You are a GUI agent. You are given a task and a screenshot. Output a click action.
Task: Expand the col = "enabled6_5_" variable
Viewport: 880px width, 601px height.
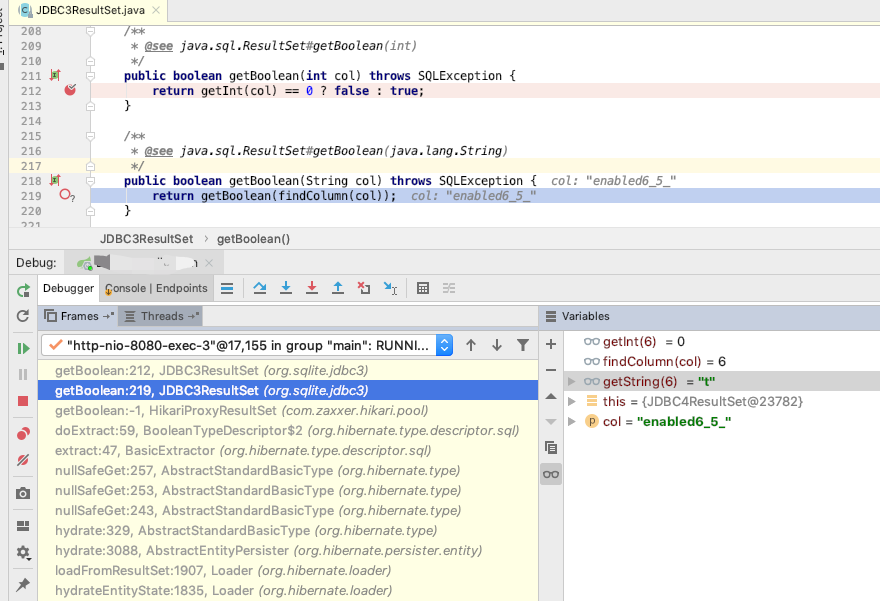[571, 421]
